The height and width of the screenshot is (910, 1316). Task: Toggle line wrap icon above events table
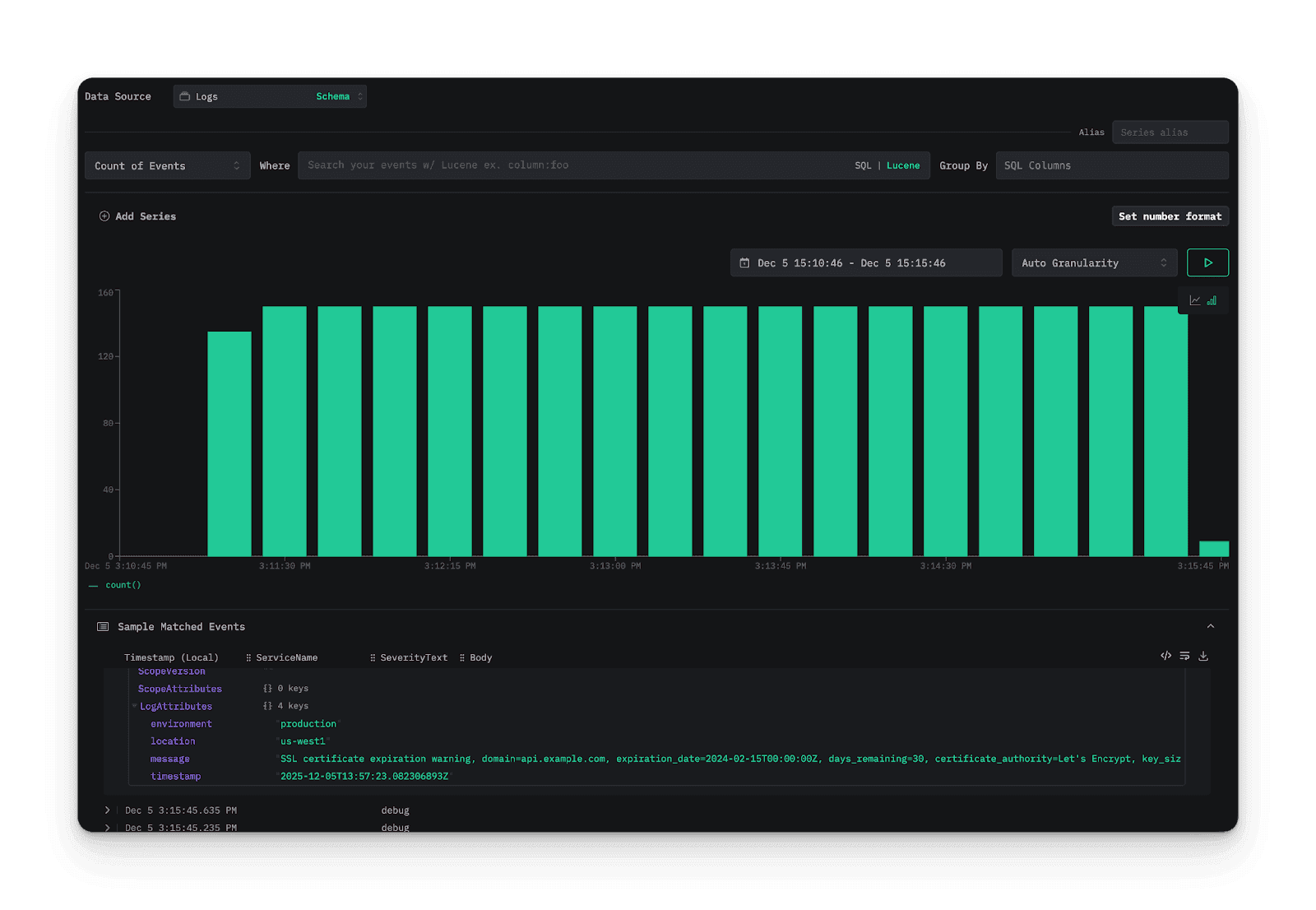click(x=1184, y=656)
